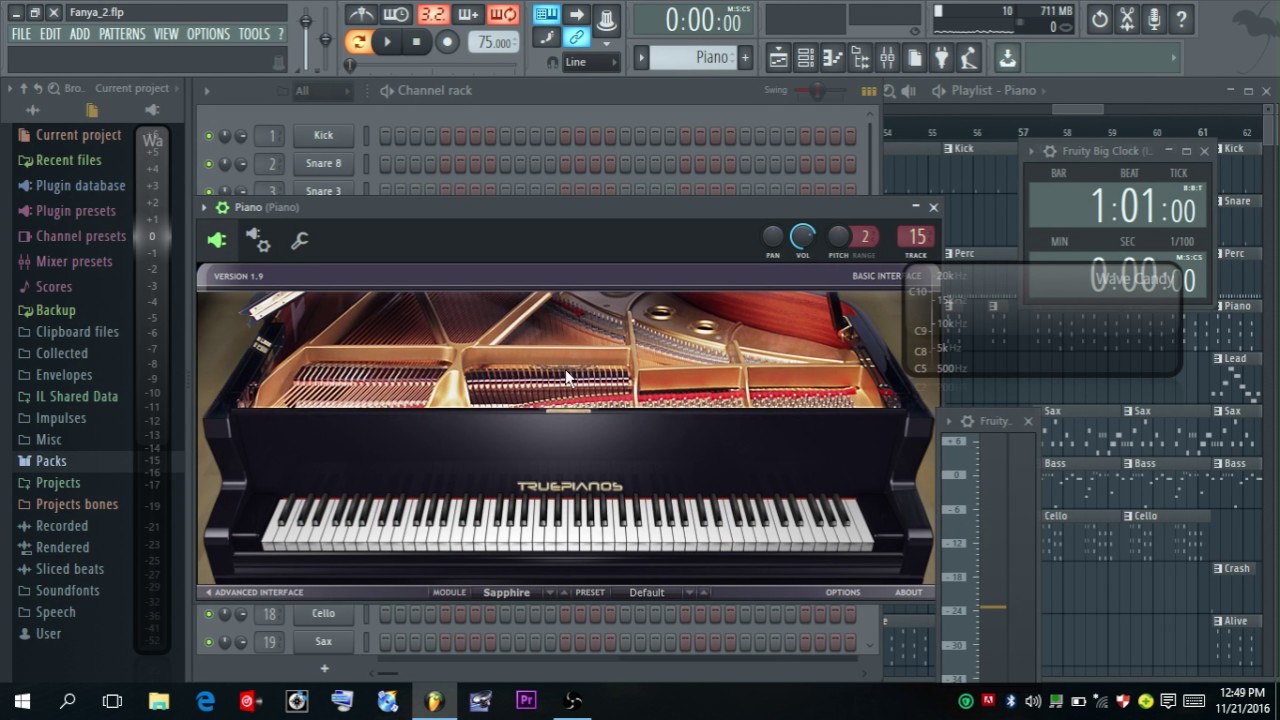Click the wrench icon in Piano window
The height and width of the screenshot is (720, 1280).
299,240
